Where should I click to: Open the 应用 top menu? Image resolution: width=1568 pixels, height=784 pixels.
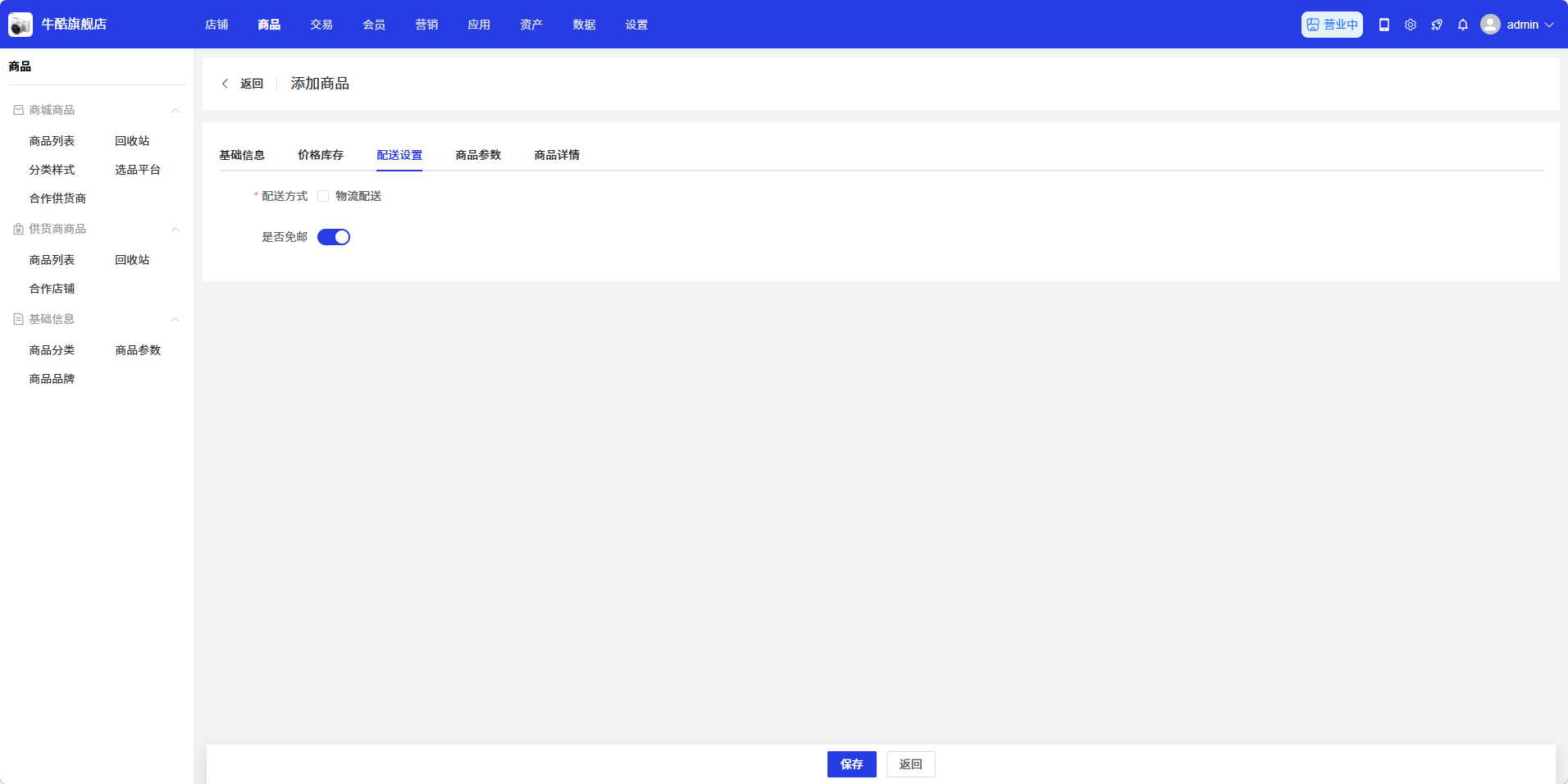point(479,25)
